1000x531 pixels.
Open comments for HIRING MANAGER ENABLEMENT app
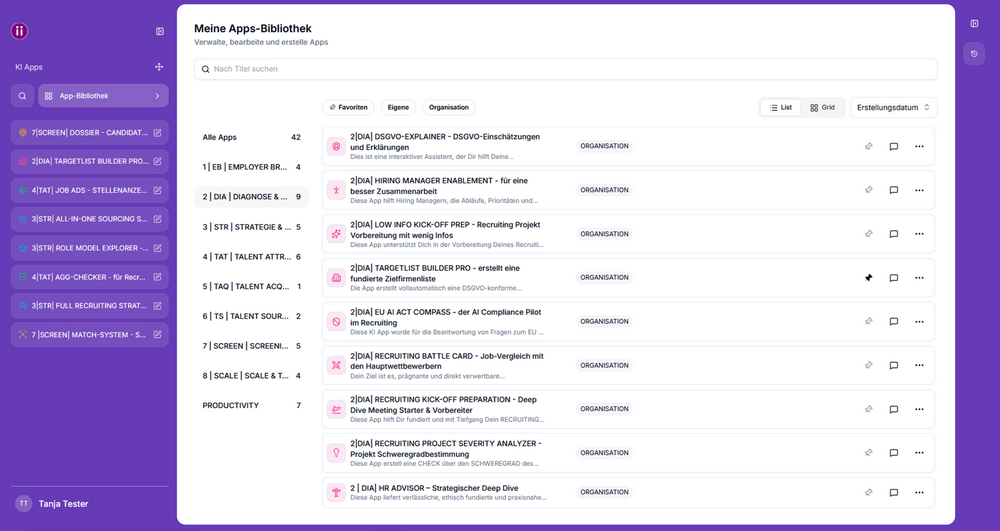tap(893, 190)
